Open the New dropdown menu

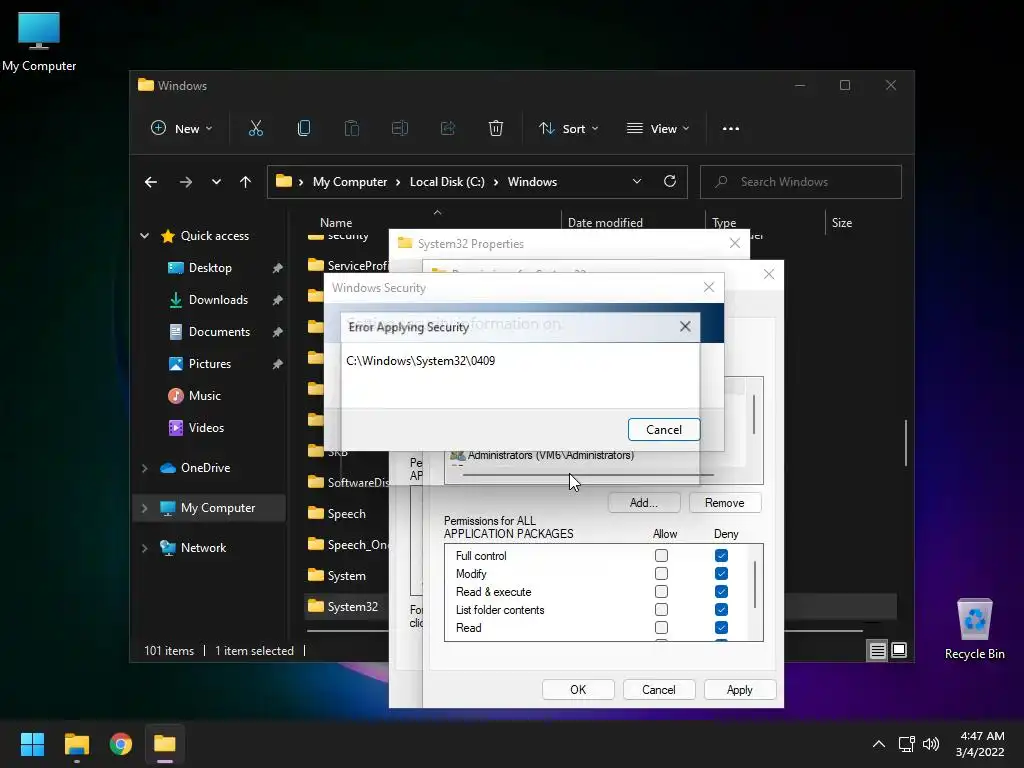[x=182, y=129]
